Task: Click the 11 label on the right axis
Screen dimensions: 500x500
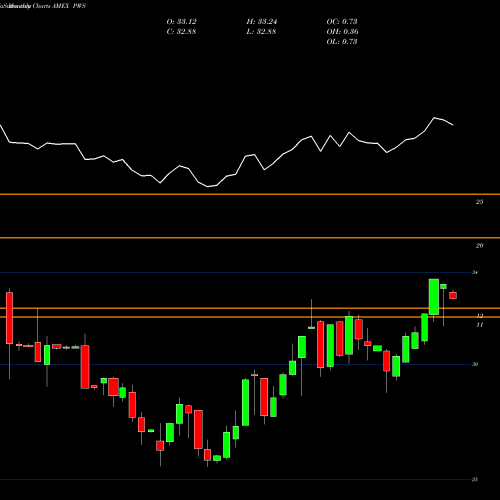Action: [x=479, y=325]
